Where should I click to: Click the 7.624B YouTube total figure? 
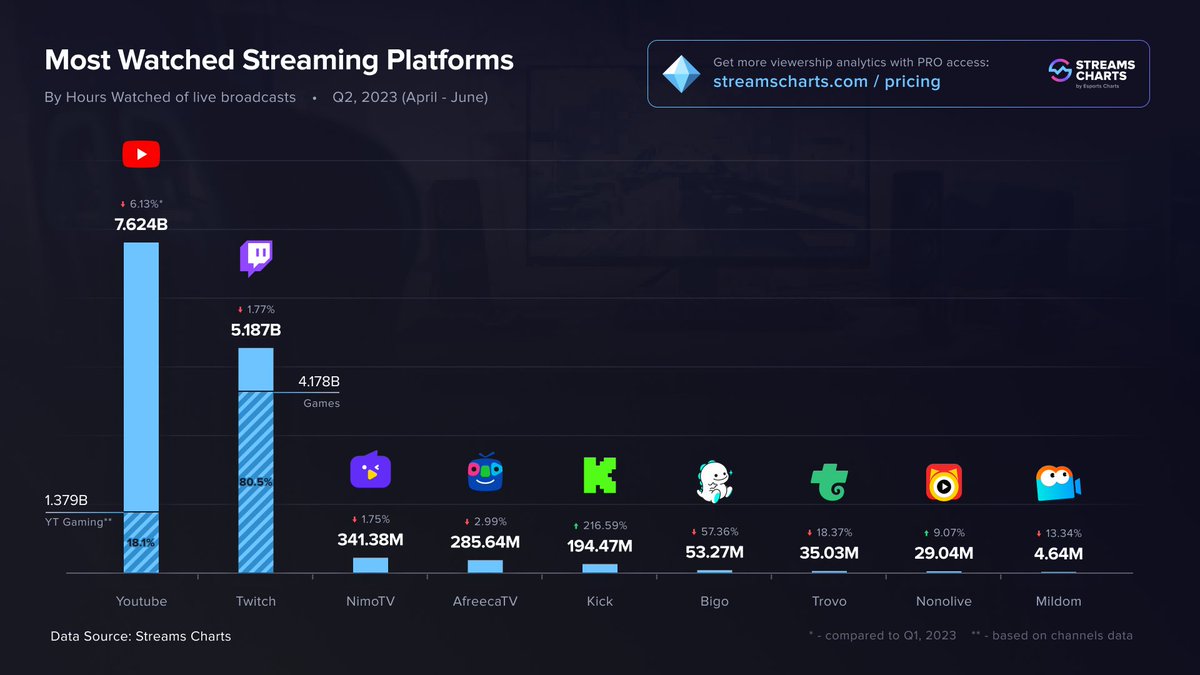point(141,225)
